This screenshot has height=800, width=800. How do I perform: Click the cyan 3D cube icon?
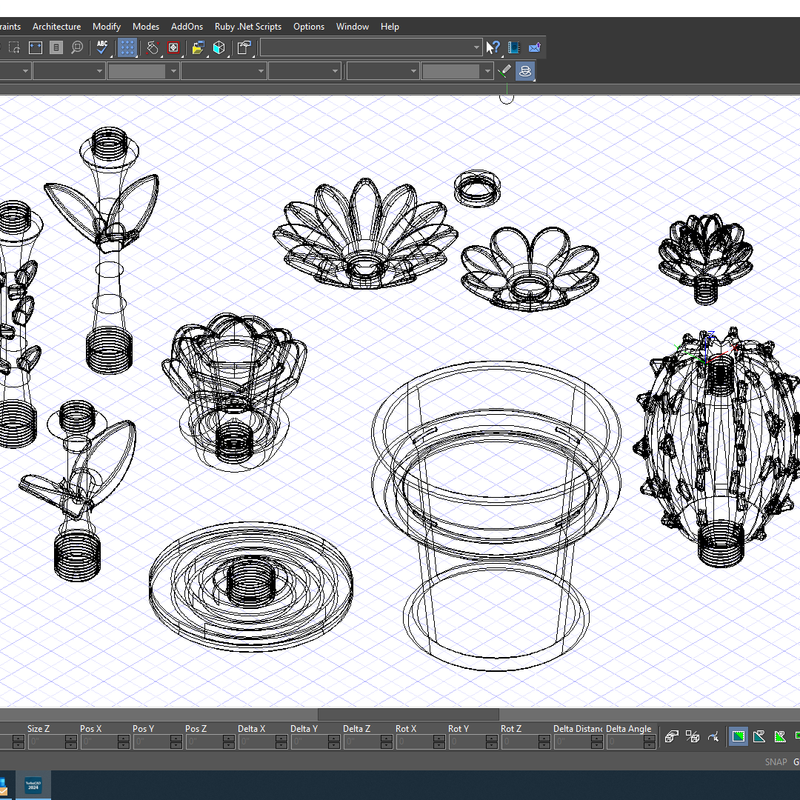[219, 47]
